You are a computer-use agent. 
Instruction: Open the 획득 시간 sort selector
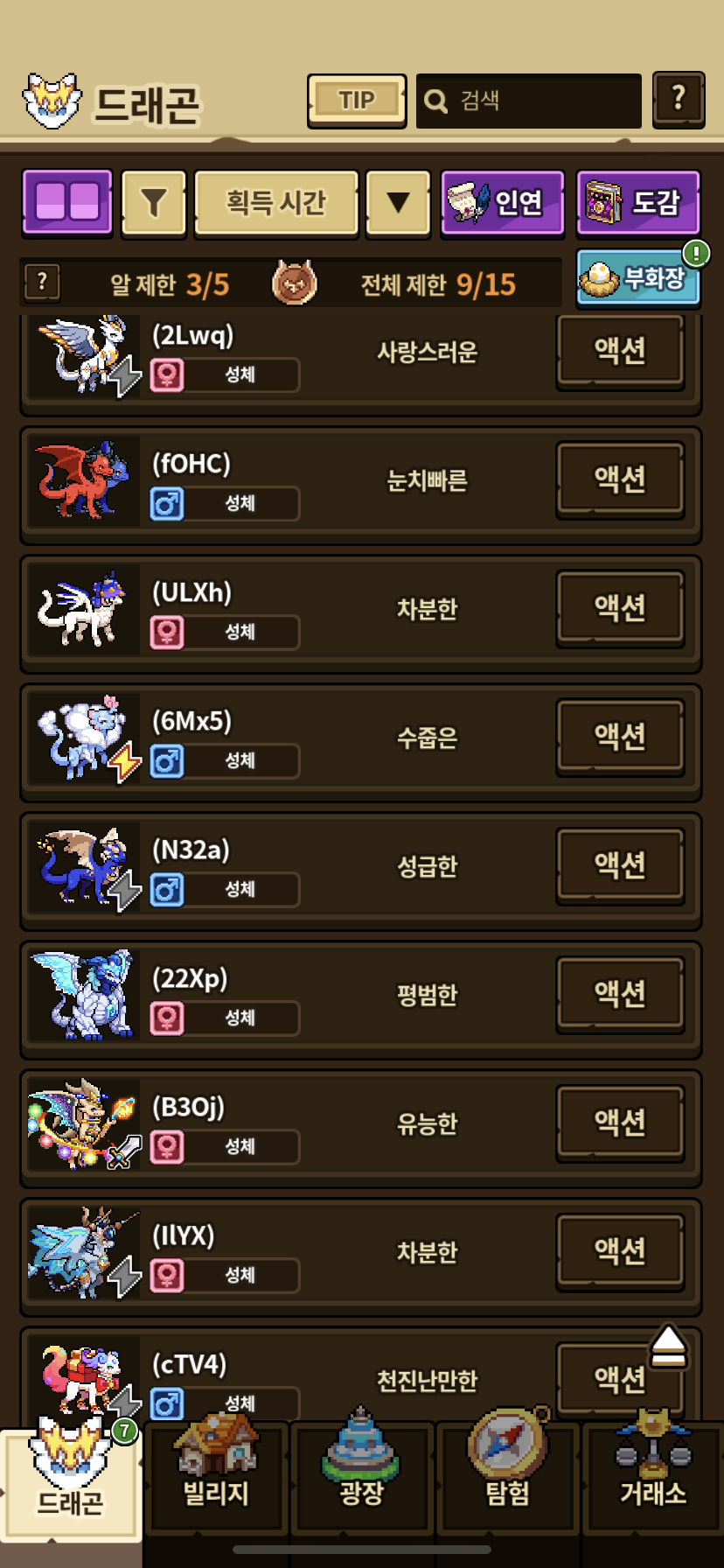[276, 203]
